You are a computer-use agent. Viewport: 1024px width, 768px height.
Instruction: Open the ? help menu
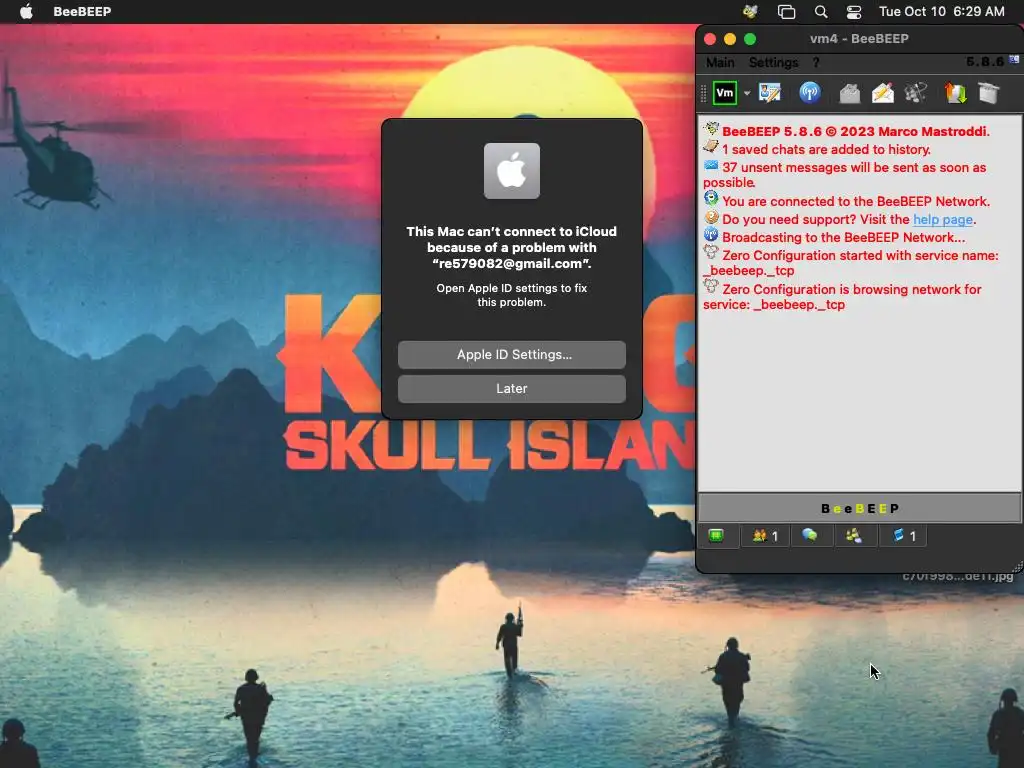click(x=816, y=62)
